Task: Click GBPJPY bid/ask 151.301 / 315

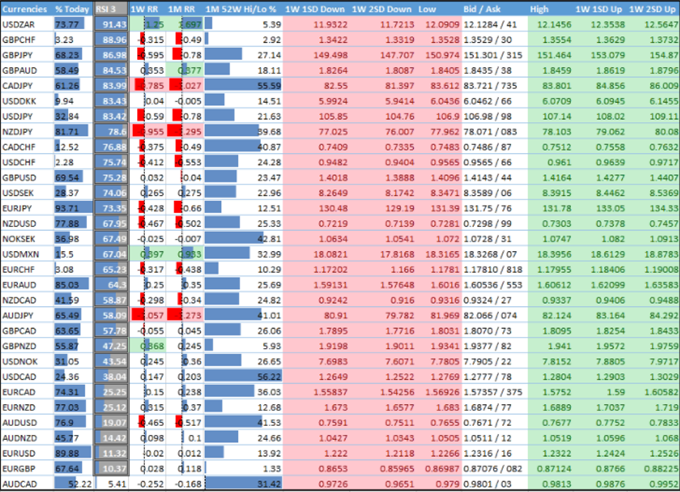Action: (x=493, y=55)
